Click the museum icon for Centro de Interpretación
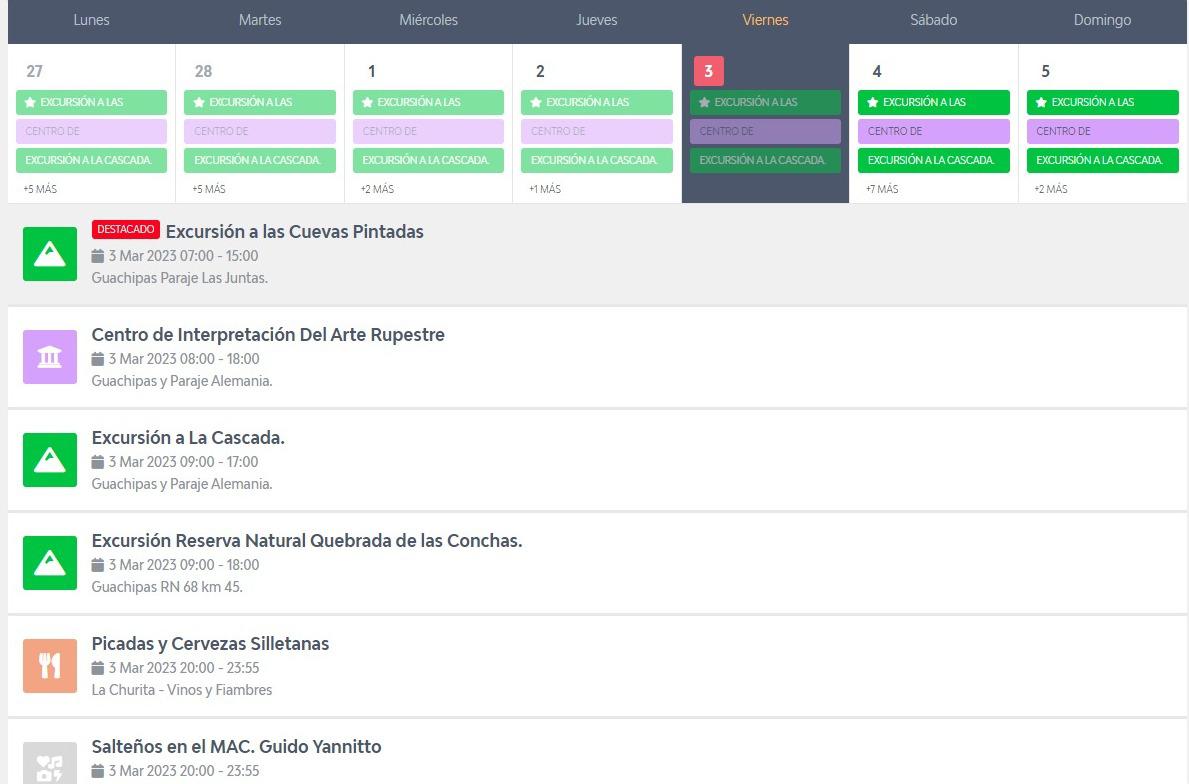Image resolution: width=1189 pixels, height=784 pixels. (50, 357)
